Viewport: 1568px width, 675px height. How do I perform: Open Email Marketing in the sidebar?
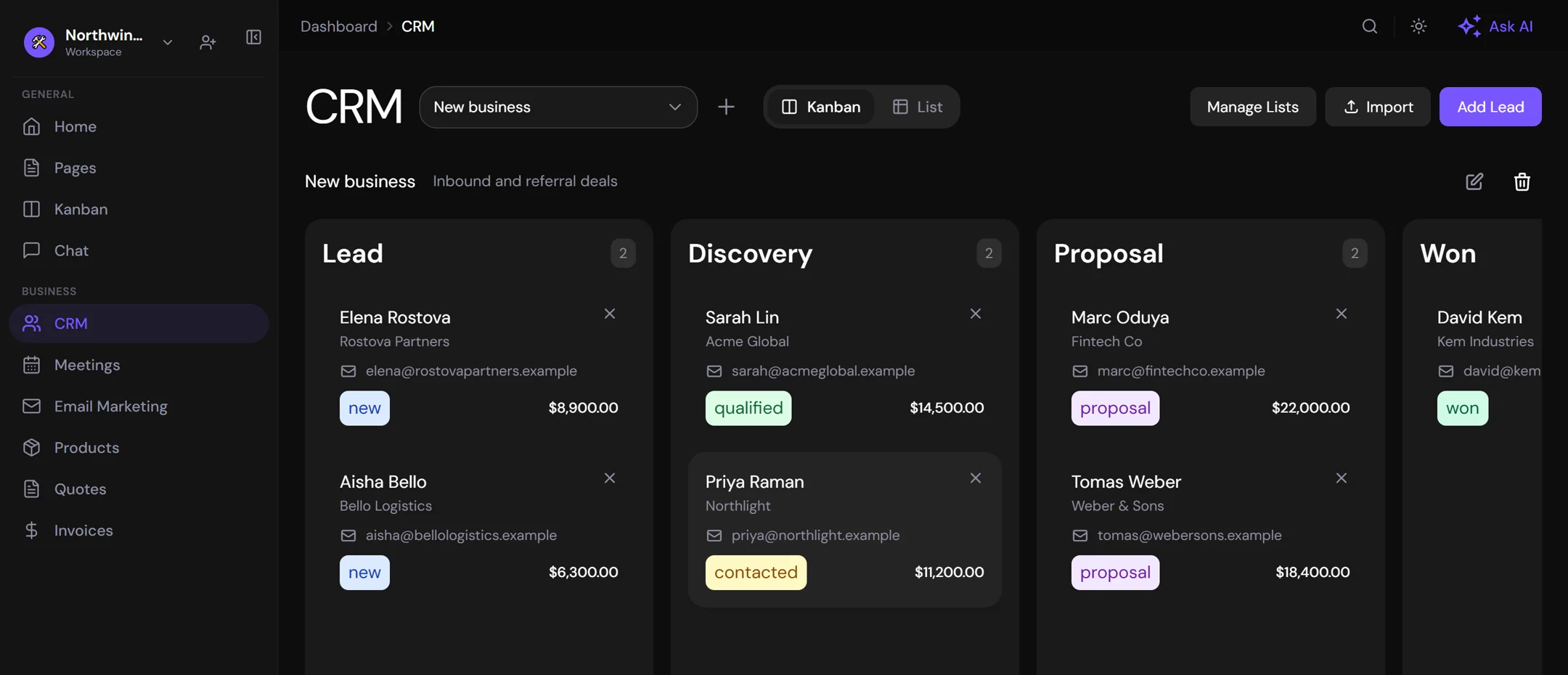tap(139, 406)
